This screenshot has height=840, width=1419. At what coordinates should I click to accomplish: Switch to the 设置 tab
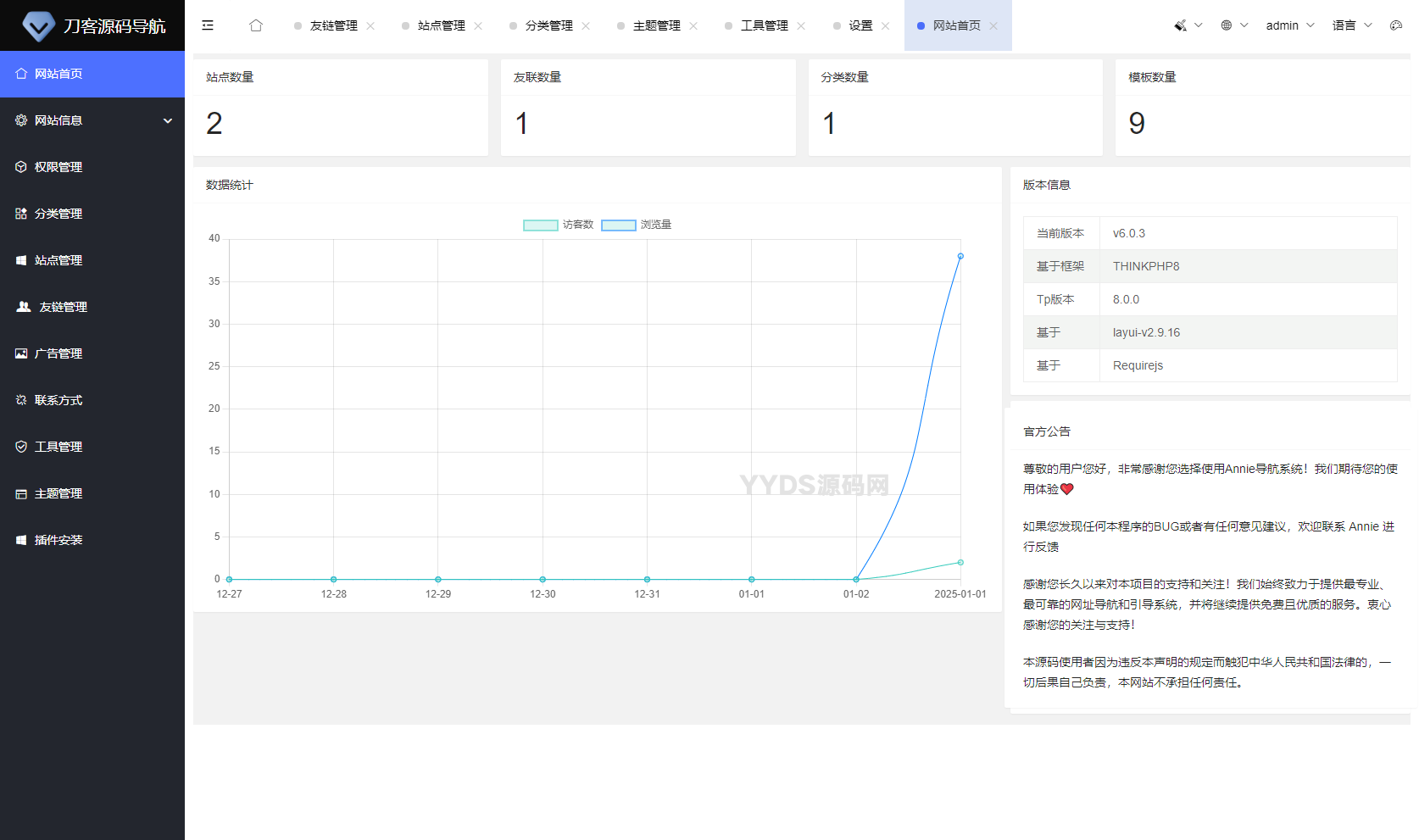[860, 25]
